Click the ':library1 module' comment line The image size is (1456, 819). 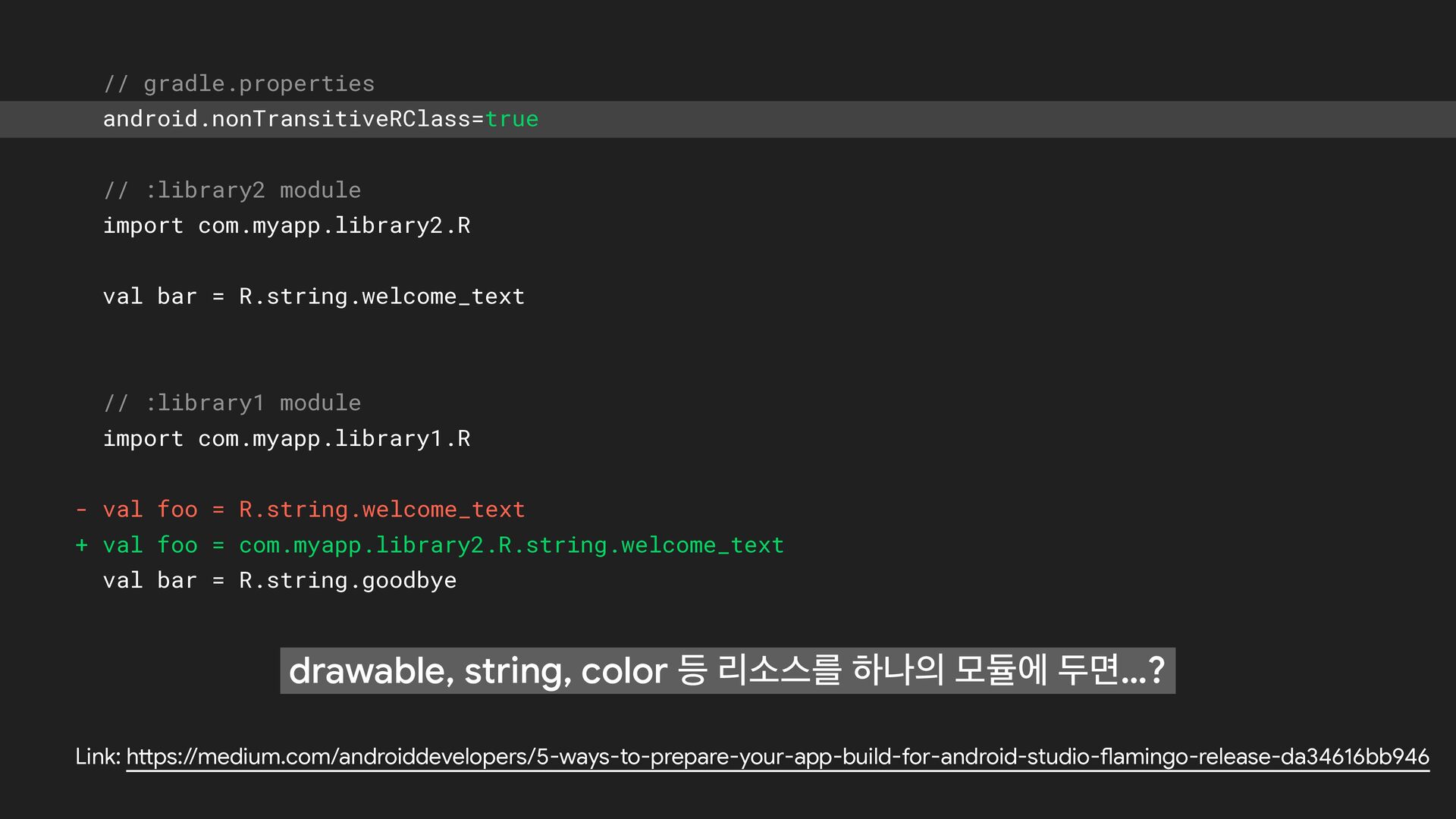point(232,403)
